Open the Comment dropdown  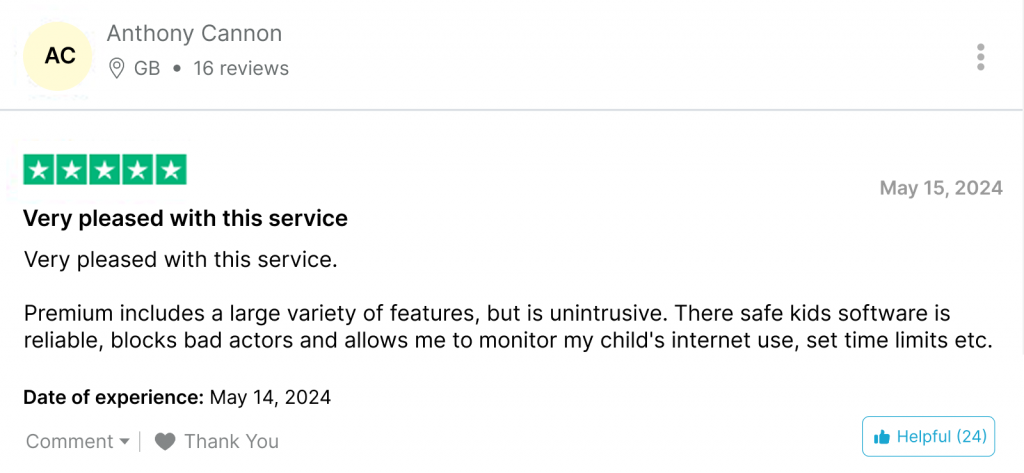pyautogui.click(x=78, y=442)
